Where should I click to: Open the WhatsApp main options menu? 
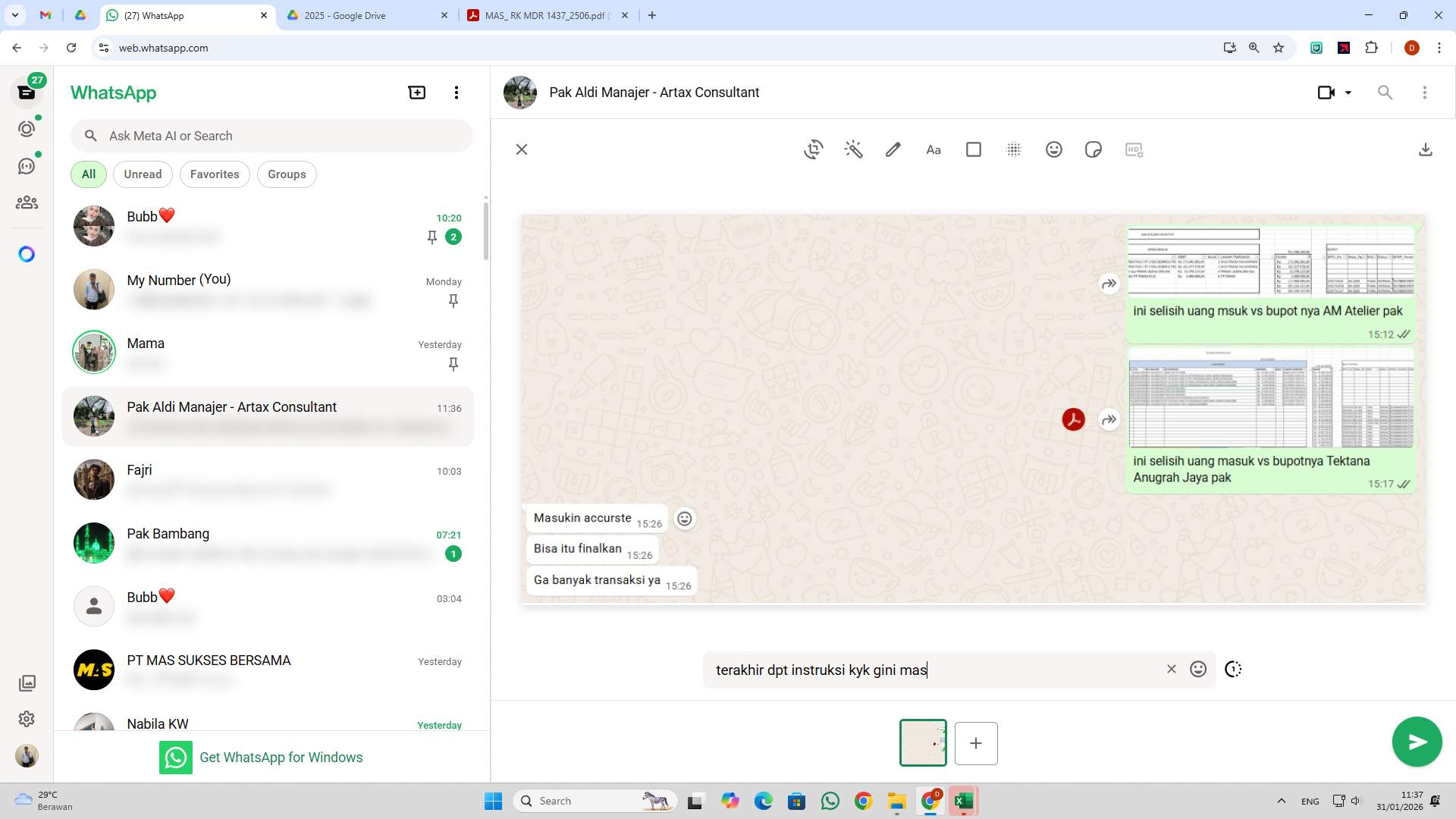tap(456, 92)
